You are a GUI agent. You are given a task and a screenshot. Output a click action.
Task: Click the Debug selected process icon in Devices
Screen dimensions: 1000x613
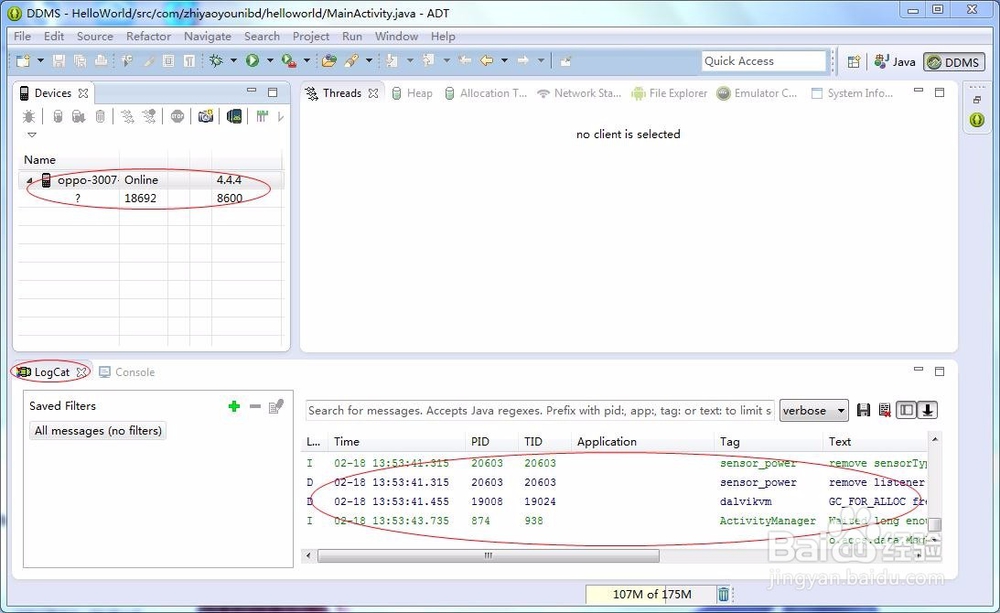click(x=29, y=117)
